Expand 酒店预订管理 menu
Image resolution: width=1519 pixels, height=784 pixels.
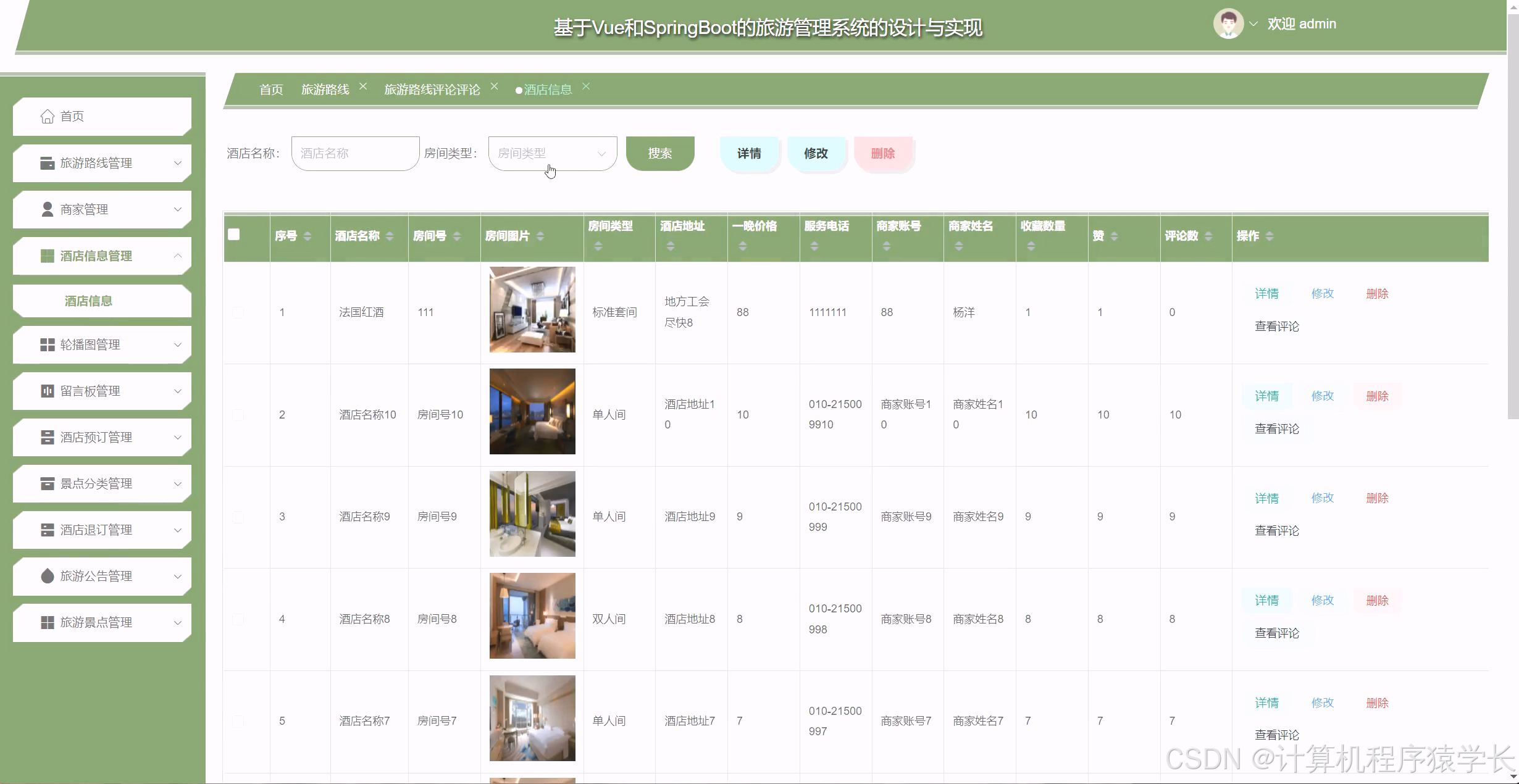click(x=177, y=437)
